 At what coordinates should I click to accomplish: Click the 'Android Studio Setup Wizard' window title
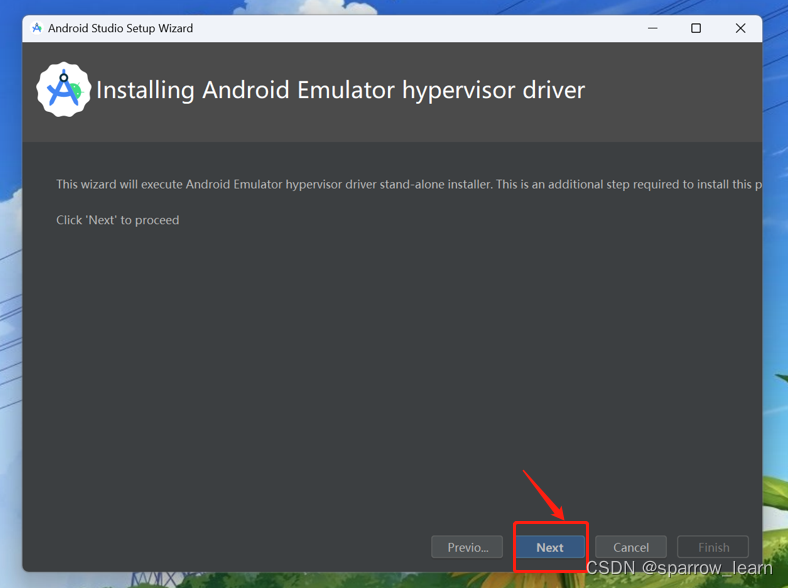pos(120,28)
